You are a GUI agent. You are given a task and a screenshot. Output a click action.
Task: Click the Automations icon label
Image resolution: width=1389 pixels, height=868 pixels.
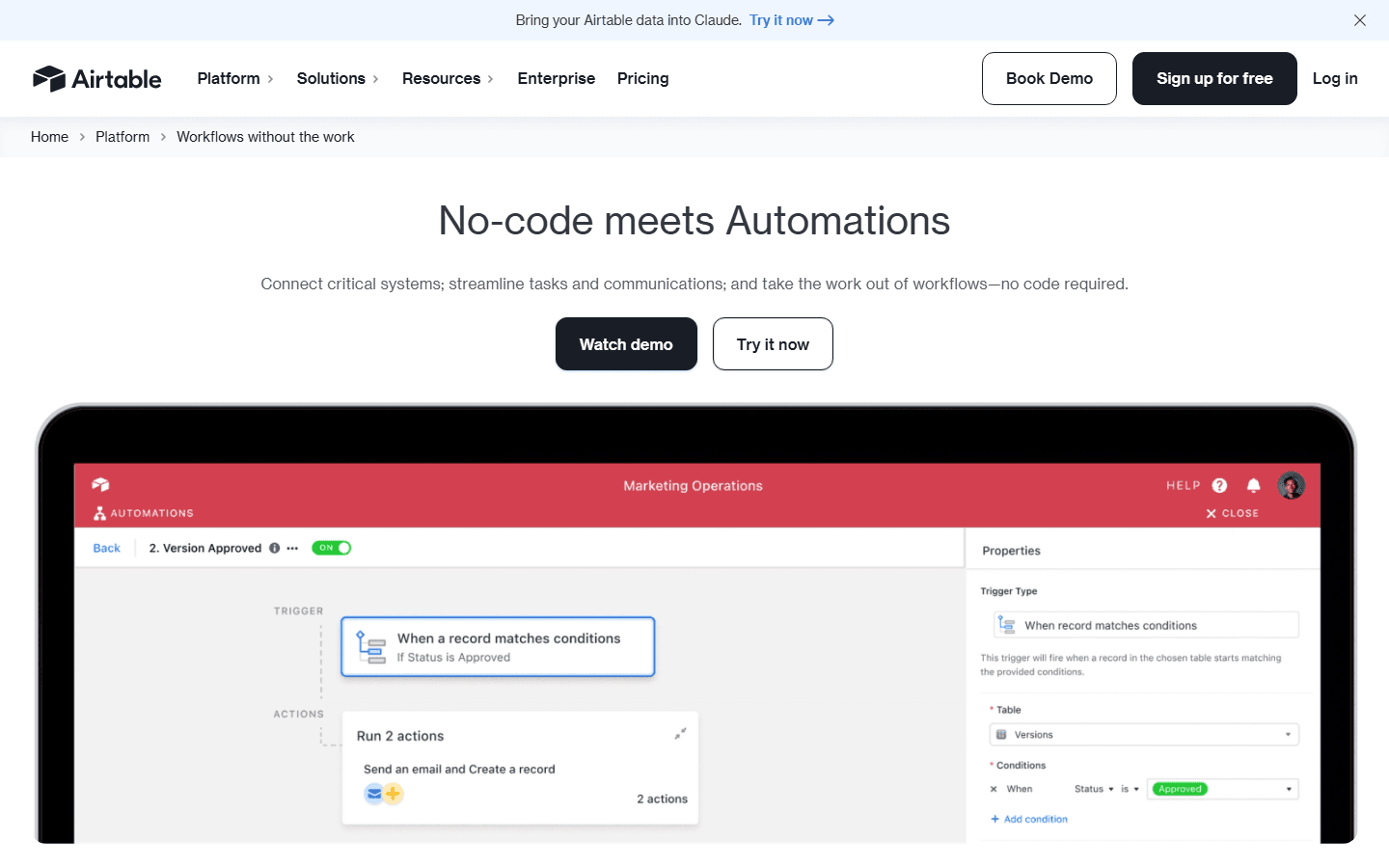[x=143, y=513]
